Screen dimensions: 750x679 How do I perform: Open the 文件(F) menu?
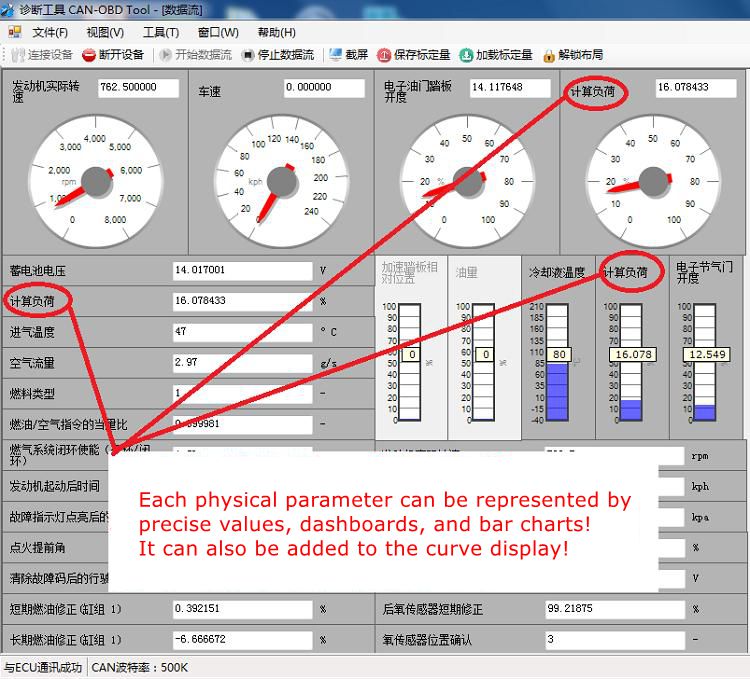coord(49,32)
